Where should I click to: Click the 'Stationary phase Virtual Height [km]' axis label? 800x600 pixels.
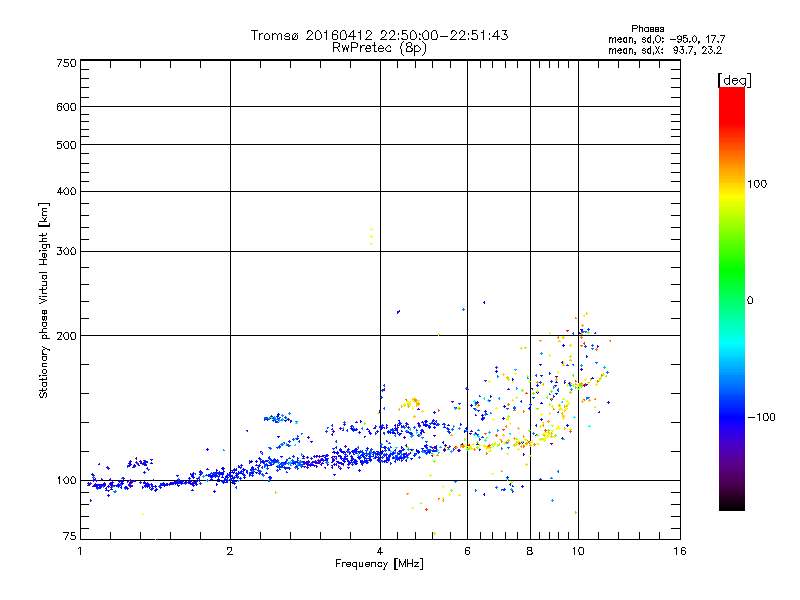[44, 301]
